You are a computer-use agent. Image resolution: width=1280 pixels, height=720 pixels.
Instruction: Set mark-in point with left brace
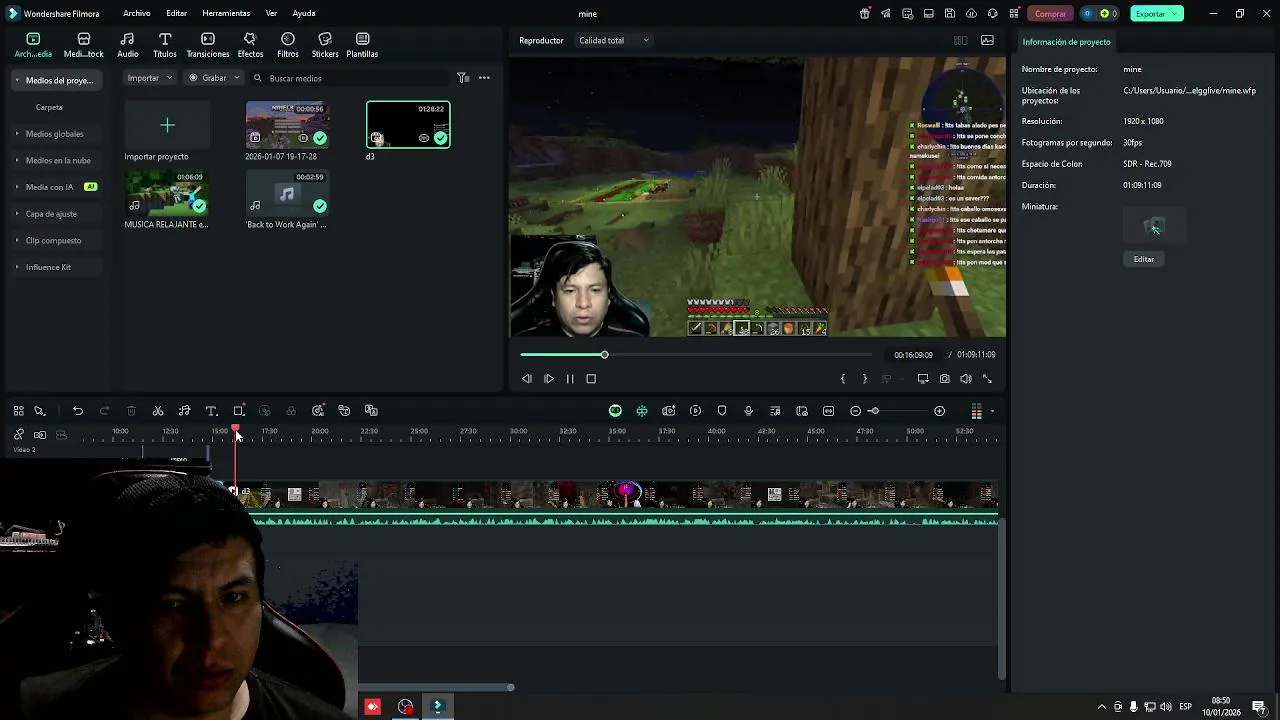pyautogui.click(x=843, y=379)
